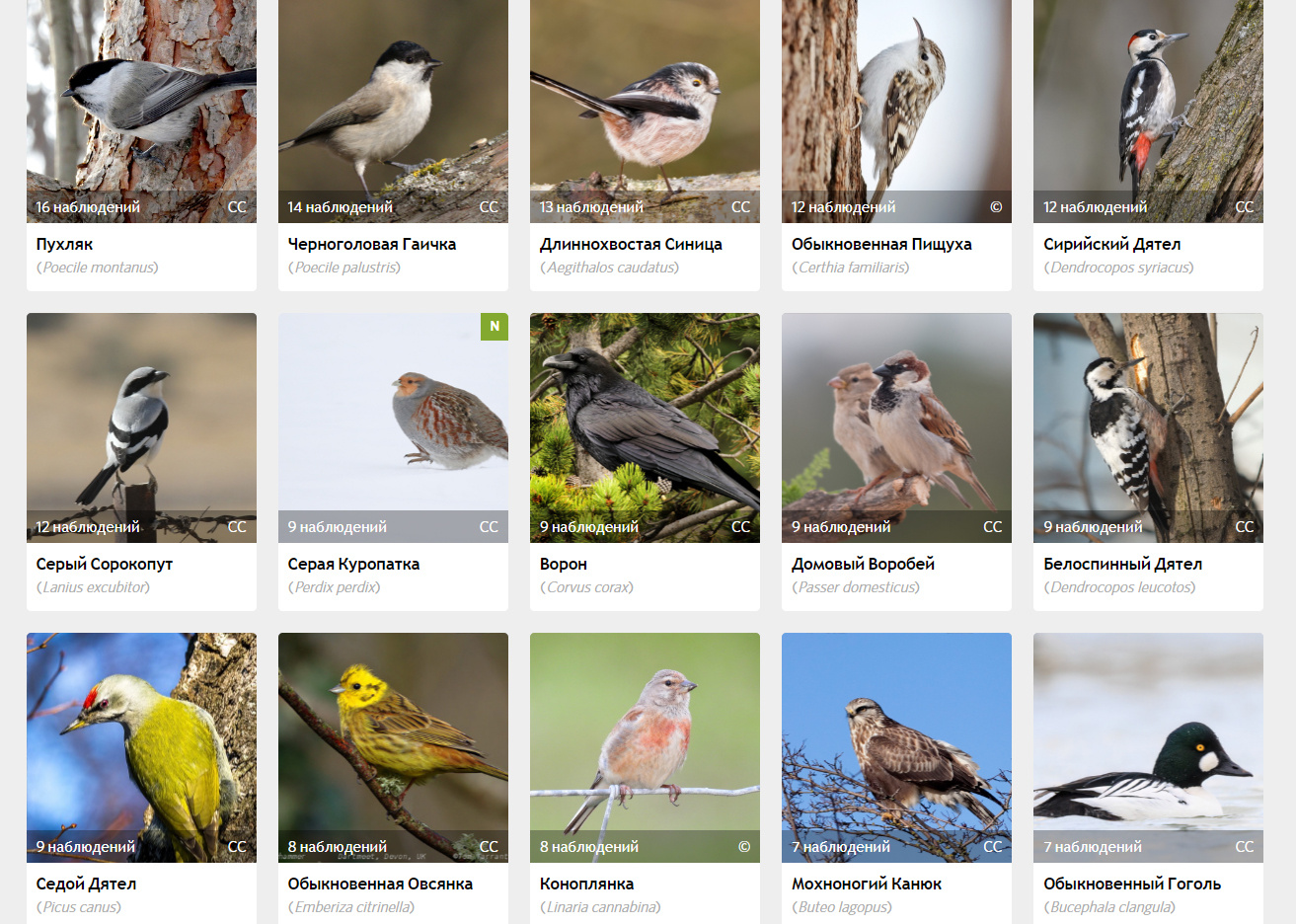Click the CC license icon on Ворон photo
This screenshot has height=924, width=1296.
pos(740,527)
